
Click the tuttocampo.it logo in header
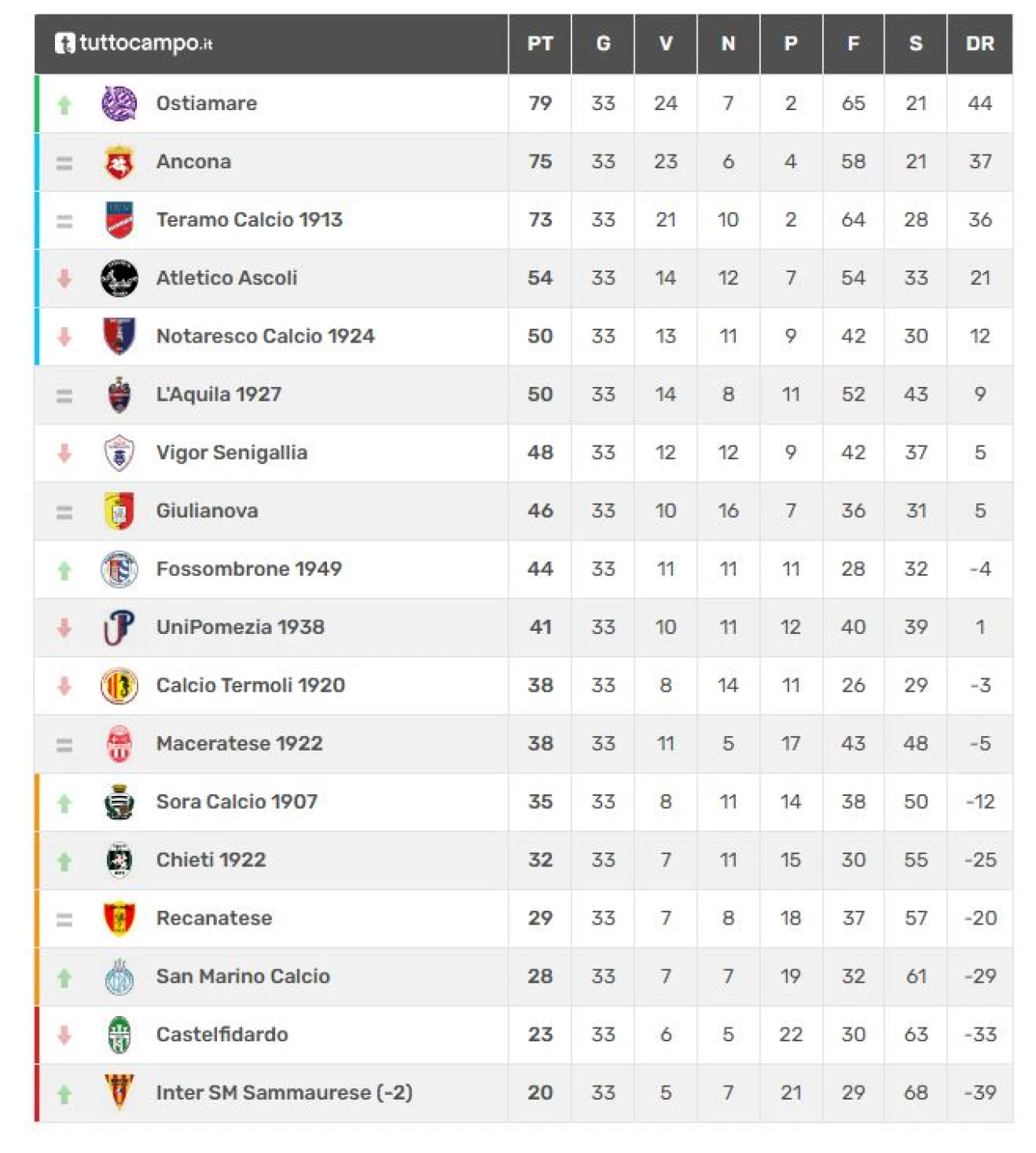point(134,44)
